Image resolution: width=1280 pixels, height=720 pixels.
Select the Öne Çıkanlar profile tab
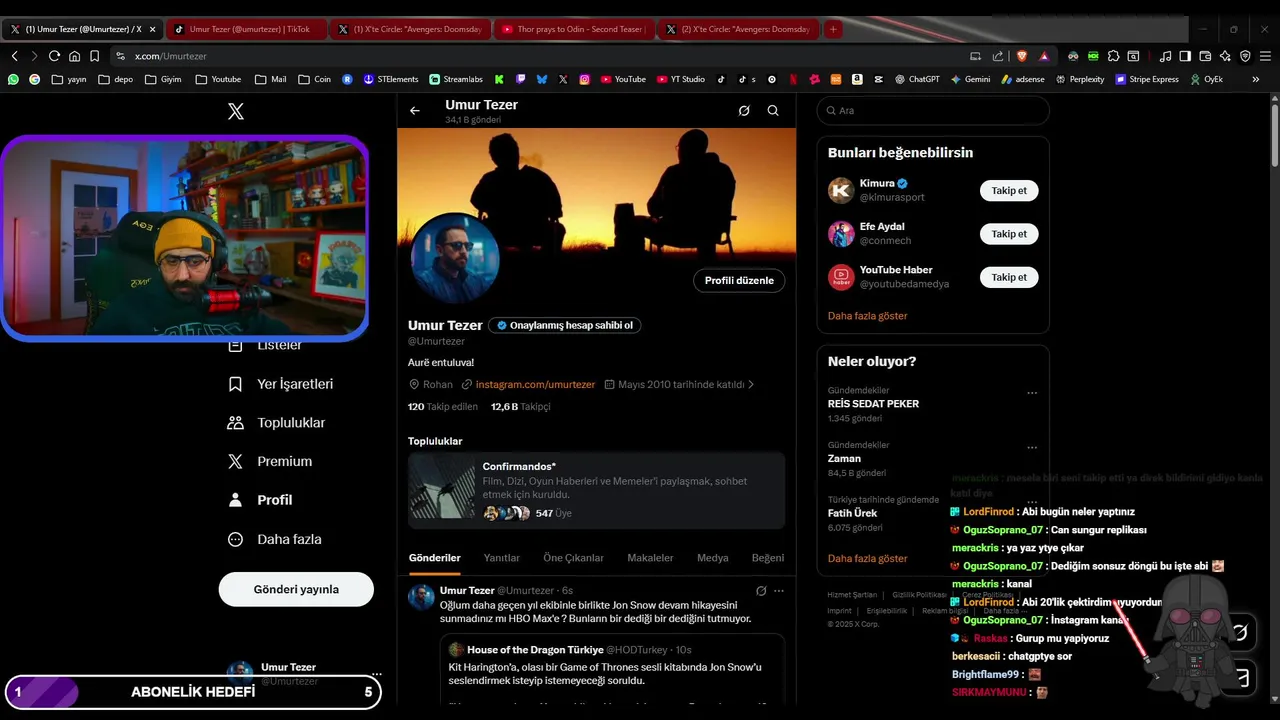[573, 558]
